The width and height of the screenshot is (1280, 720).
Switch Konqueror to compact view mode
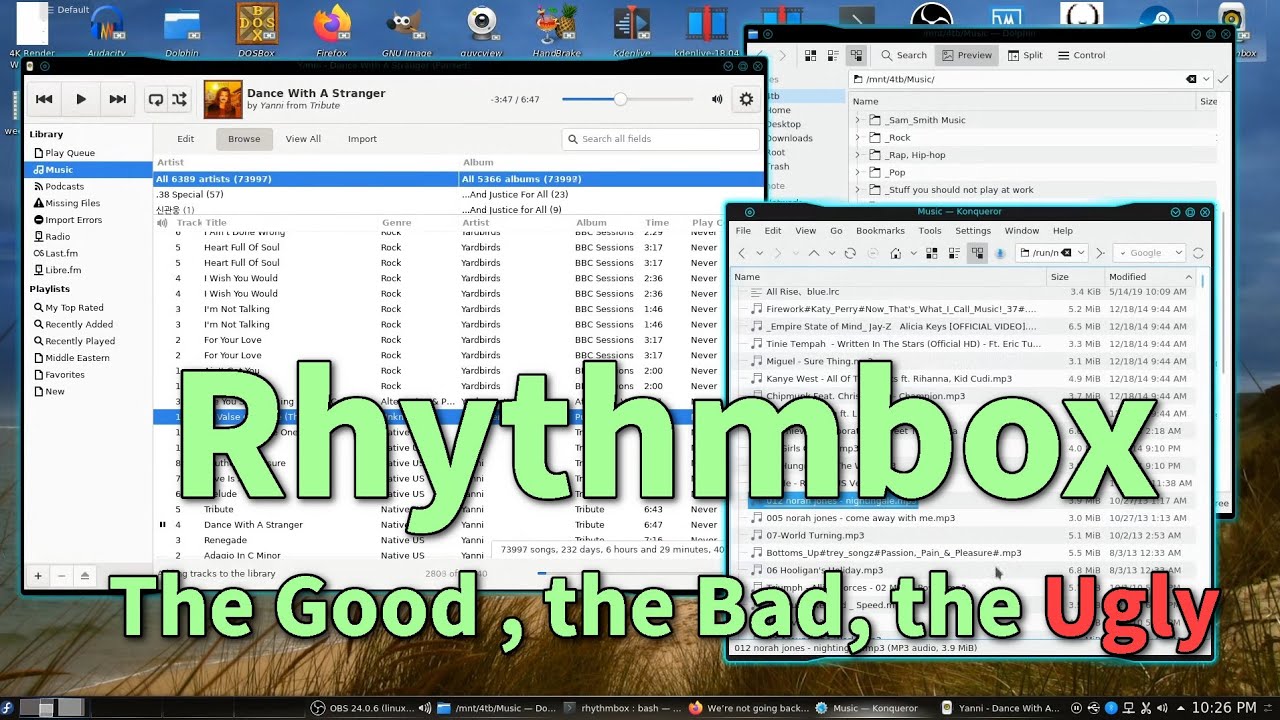pos(954,254)
